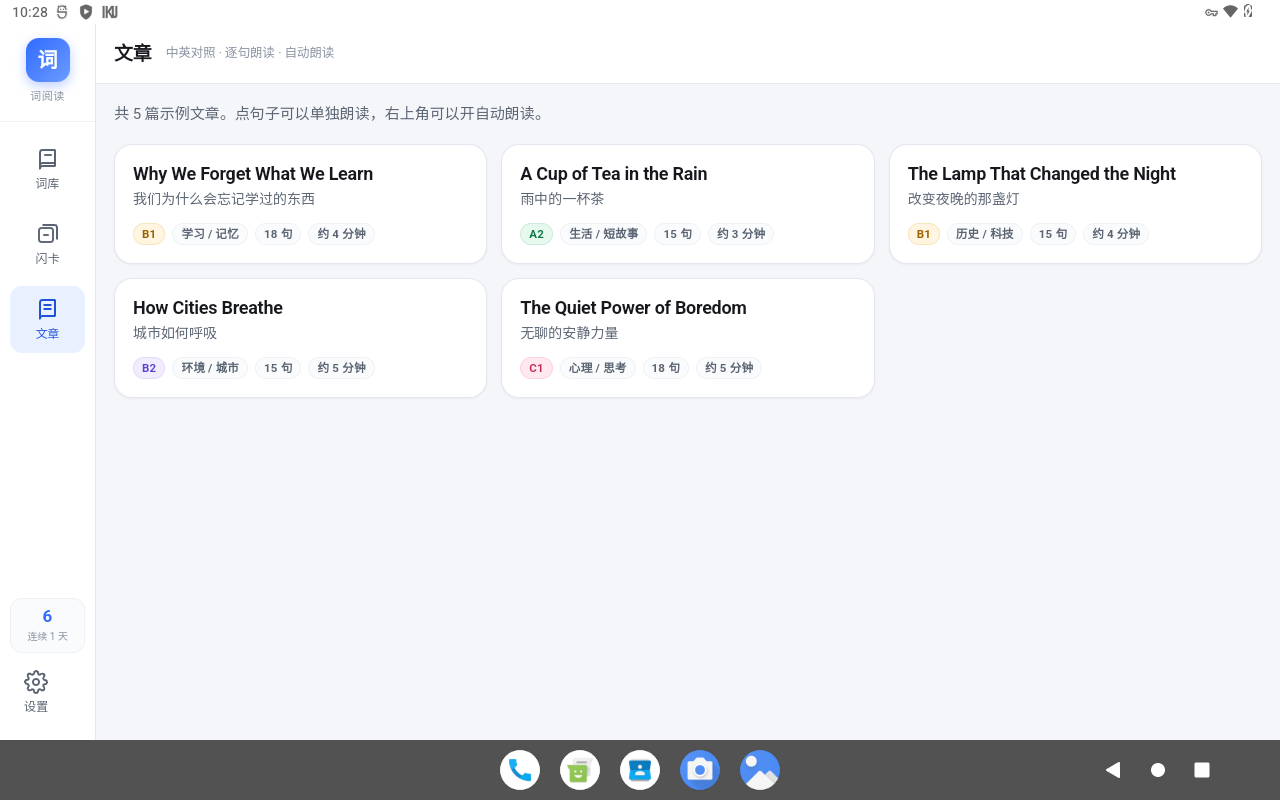Click B1 badge on The Lamp card

tap(924, 234)
